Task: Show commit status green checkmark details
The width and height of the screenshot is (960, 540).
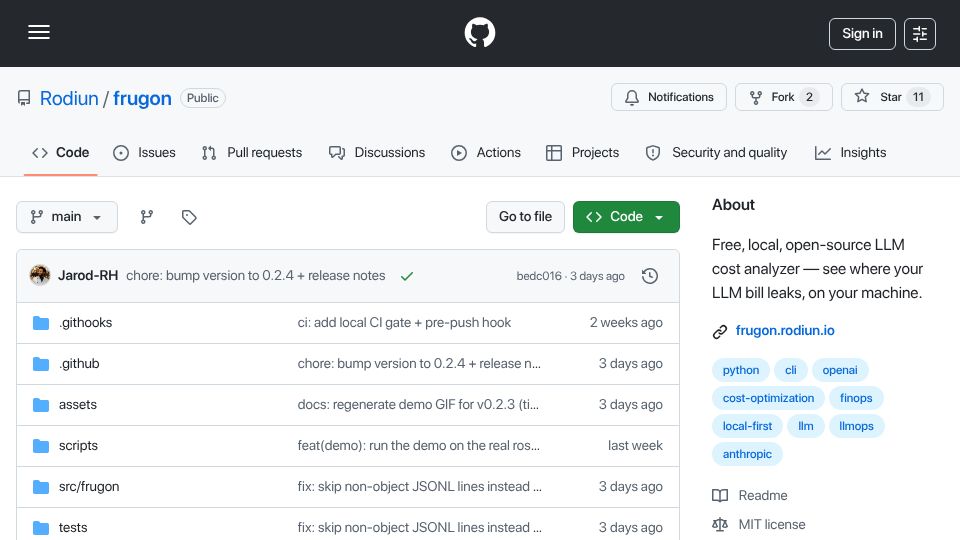Action: (x=407, y=276)
